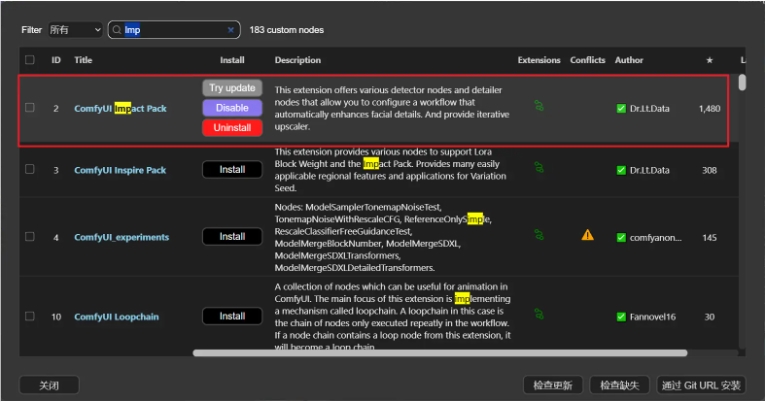Image resolution: width=765 pixels, height=402 pixels.
Task: Click author Dr.Lt.Data in Impact Pack row
Action: (649, 109)
